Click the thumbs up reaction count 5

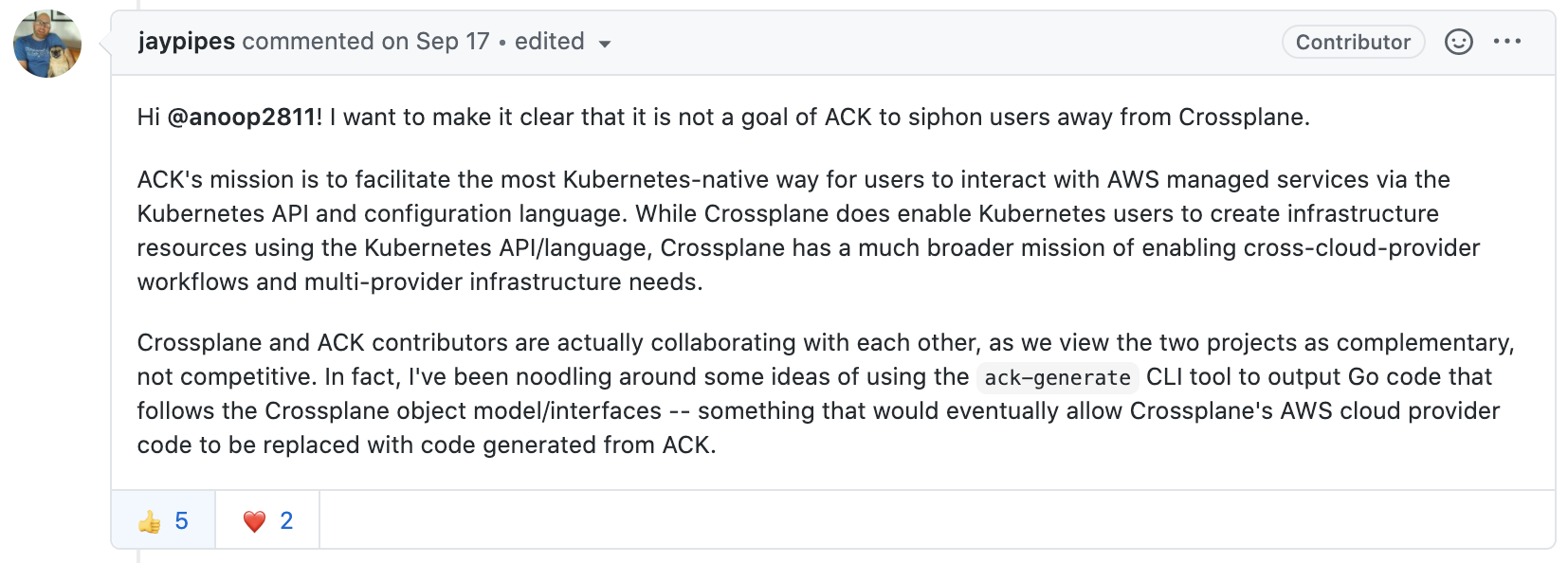[x=181, y=521]
